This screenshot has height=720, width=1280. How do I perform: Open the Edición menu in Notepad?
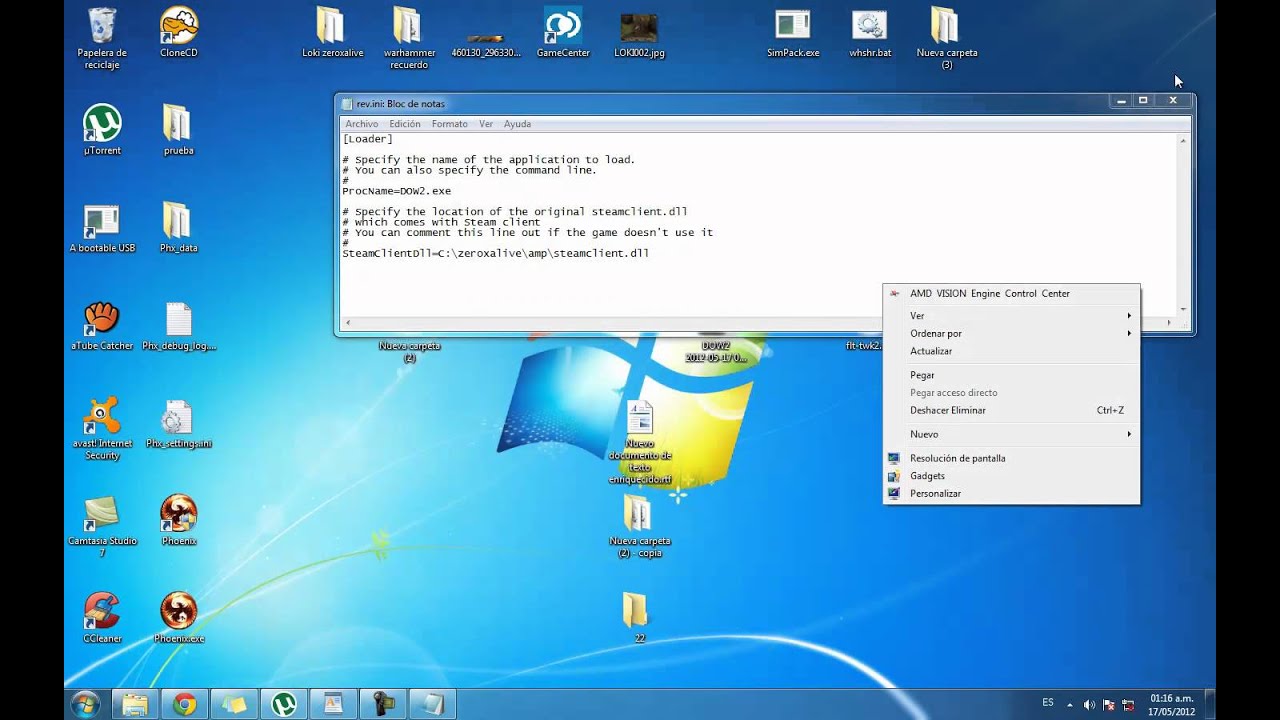pyautogui.click(x=405, y=124)
